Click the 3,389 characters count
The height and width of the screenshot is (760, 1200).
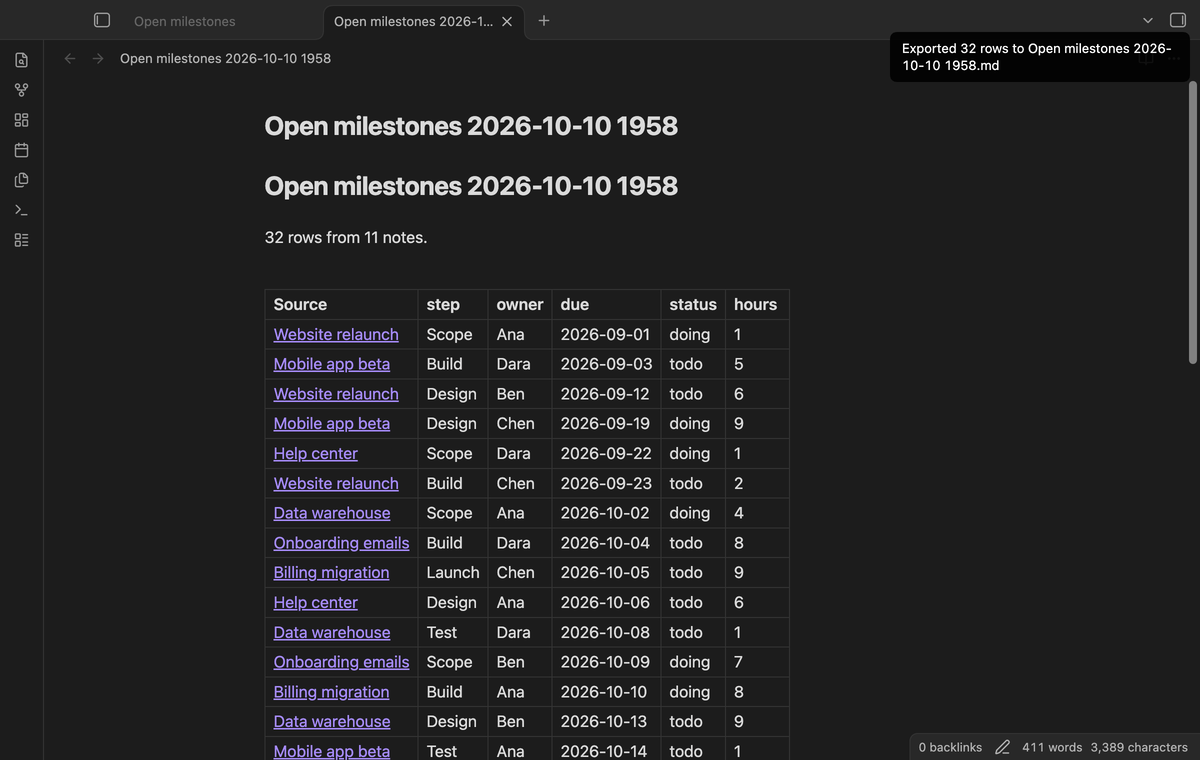point(1139,747)
